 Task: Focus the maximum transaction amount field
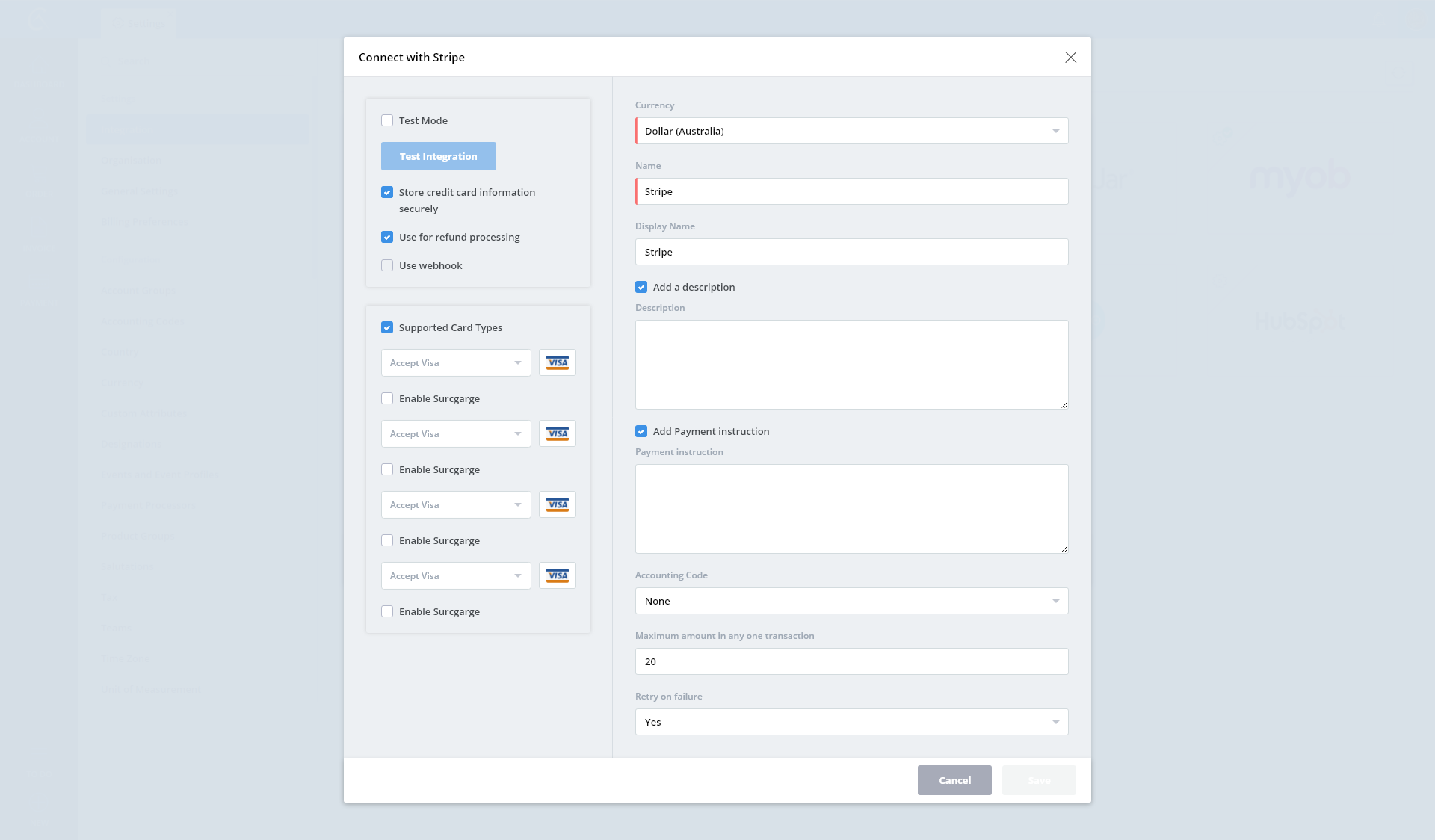(x=851, y=661)
